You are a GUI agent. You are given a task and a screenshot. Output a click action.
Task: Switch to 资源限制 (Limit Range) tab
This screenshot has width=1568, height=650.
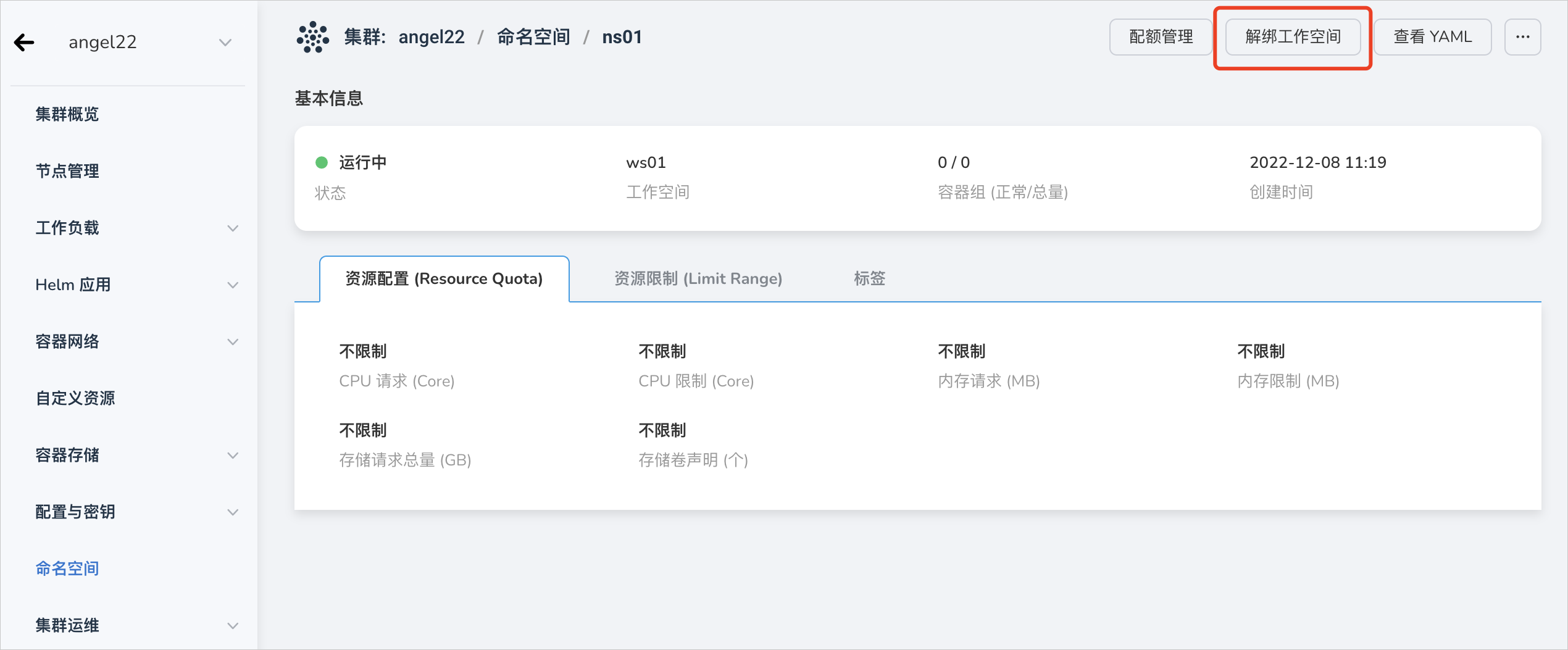point(698,279)
